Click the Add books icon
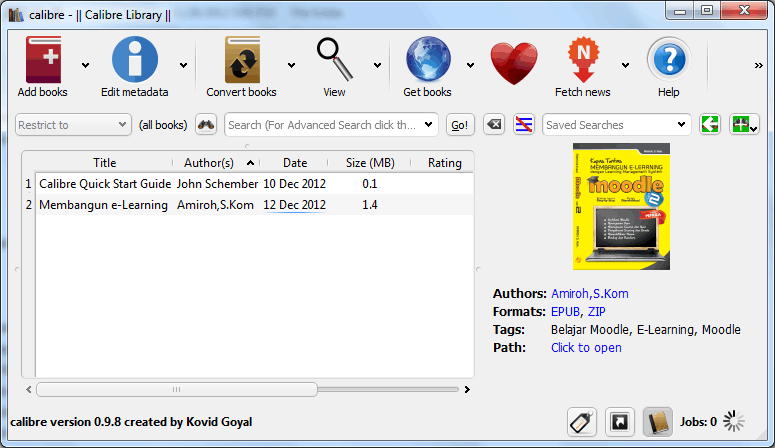This screenshot has width=775, height=448. 43,59
